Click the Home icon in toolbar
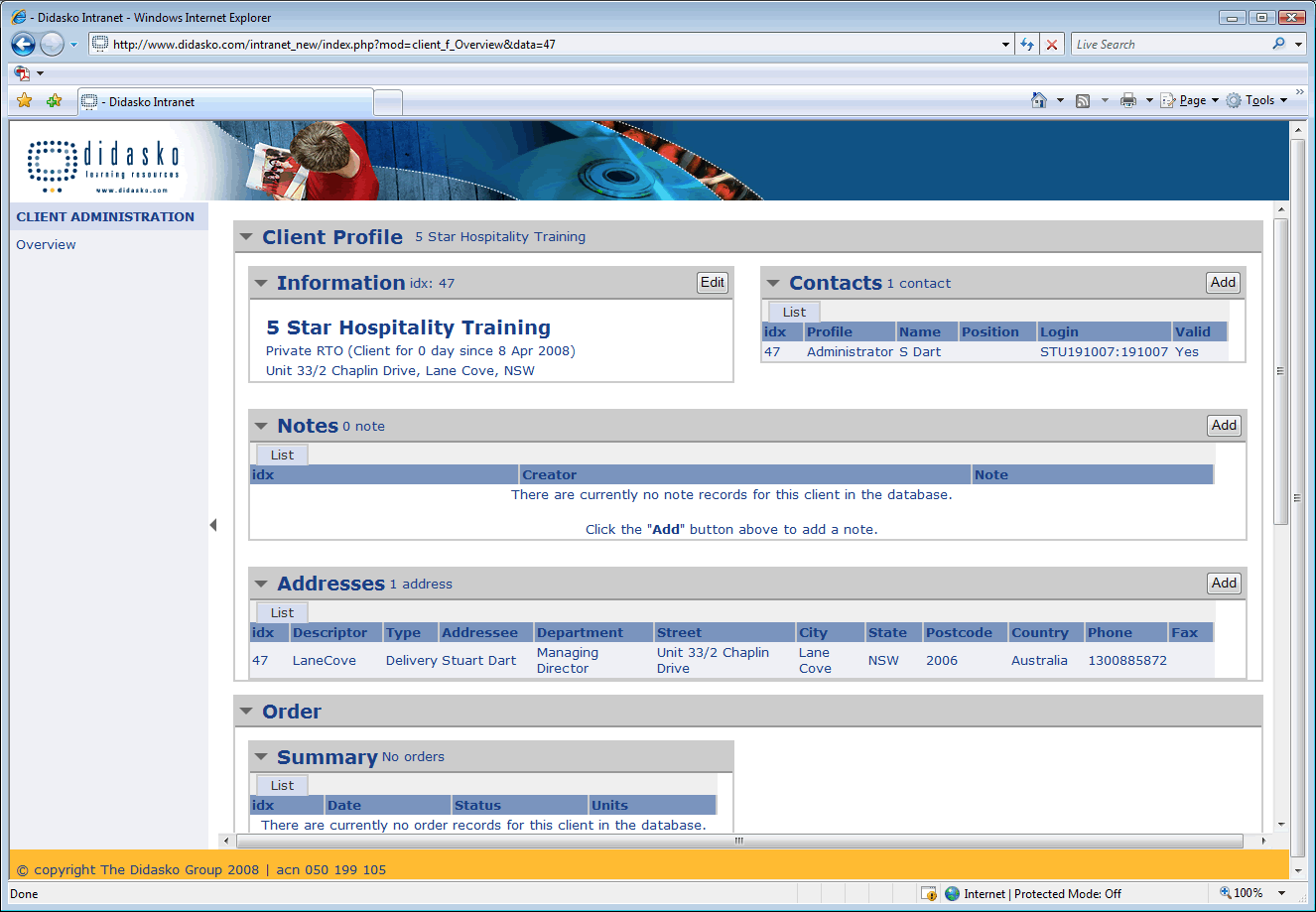This screenshot has width=1316, height=912. pyautogui.click(x=1039, y=100)
